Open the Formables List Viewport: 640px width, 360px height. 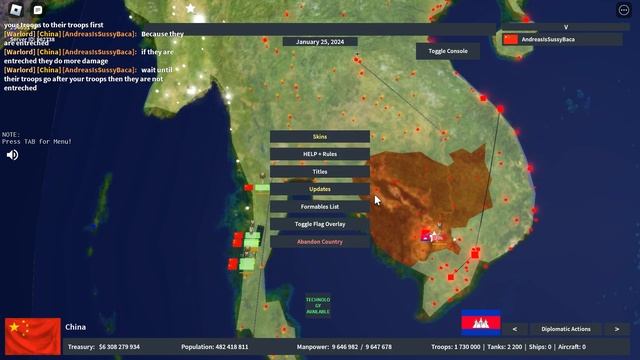(x=320, y=207)
